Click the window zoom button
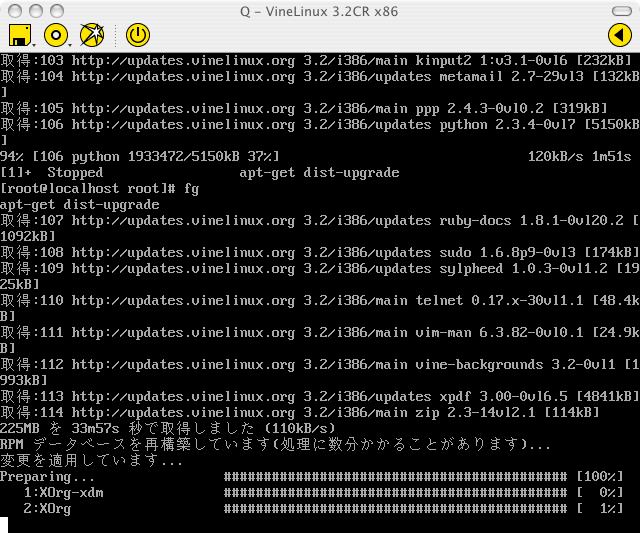The image size is (640, 533). [57, 11]
